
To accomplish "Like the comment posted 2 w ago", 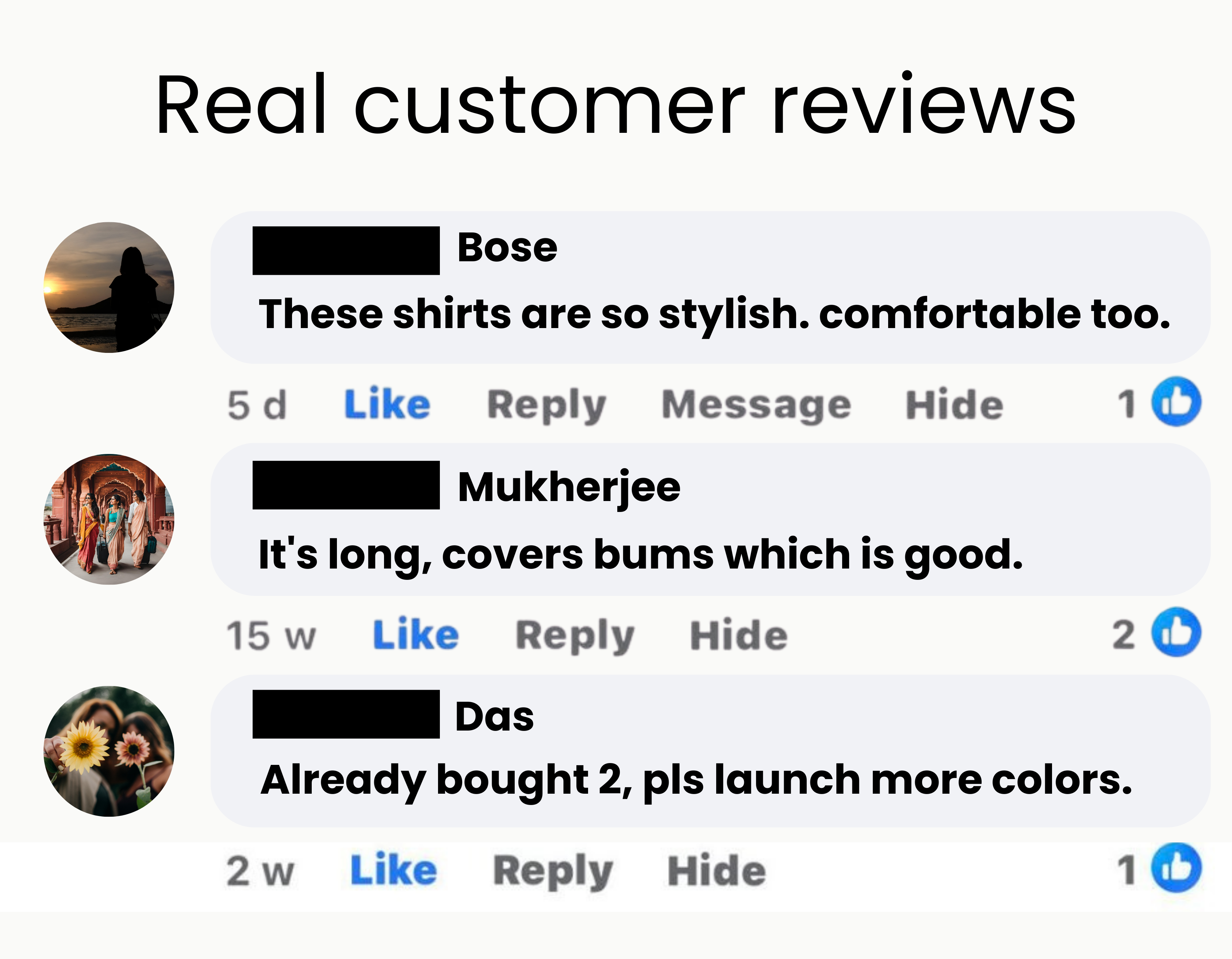I will pos(394,870).
